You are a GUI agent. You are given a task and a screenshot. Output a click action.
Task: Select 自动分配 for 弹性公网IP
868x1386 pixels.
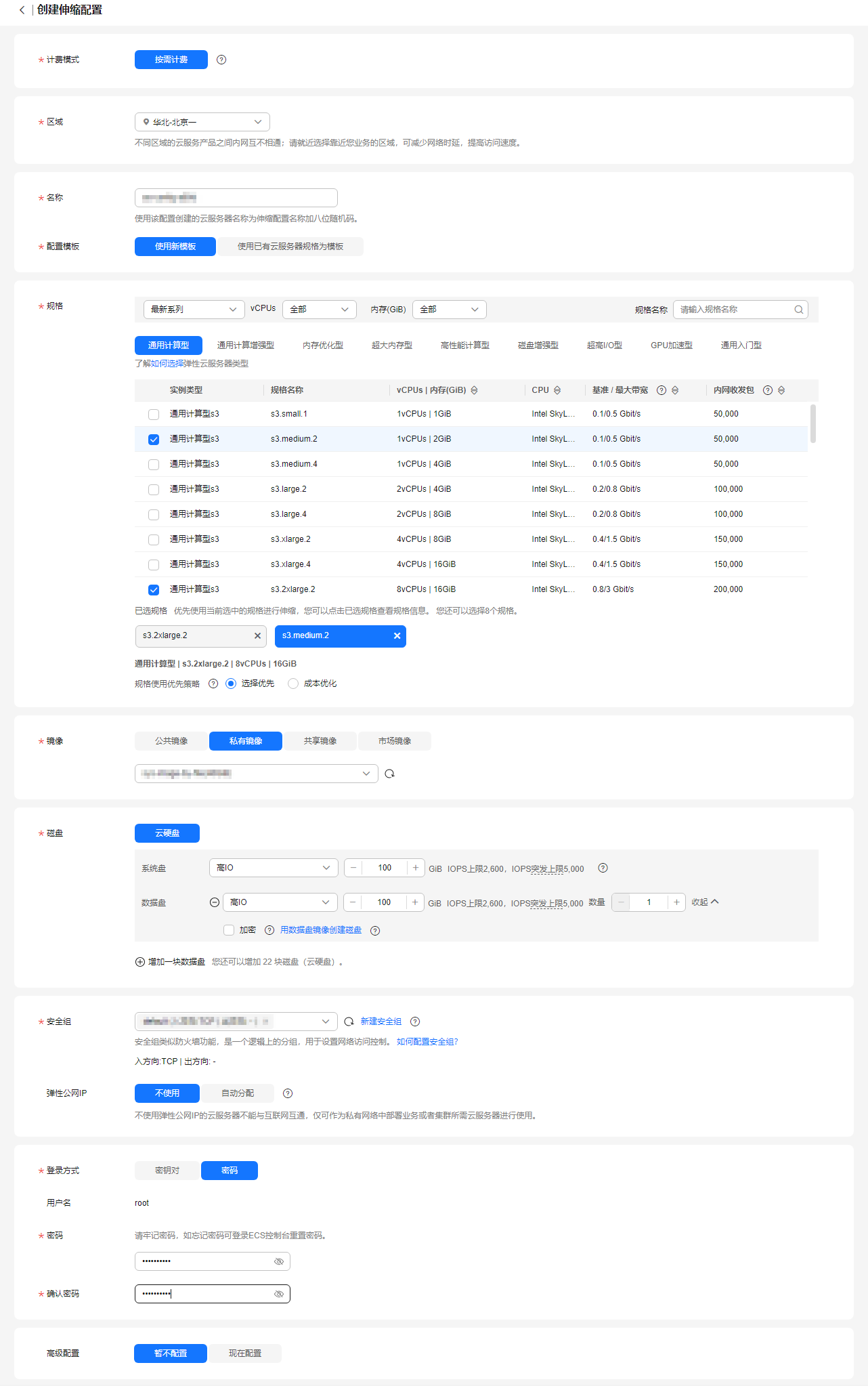point(238,1093)
